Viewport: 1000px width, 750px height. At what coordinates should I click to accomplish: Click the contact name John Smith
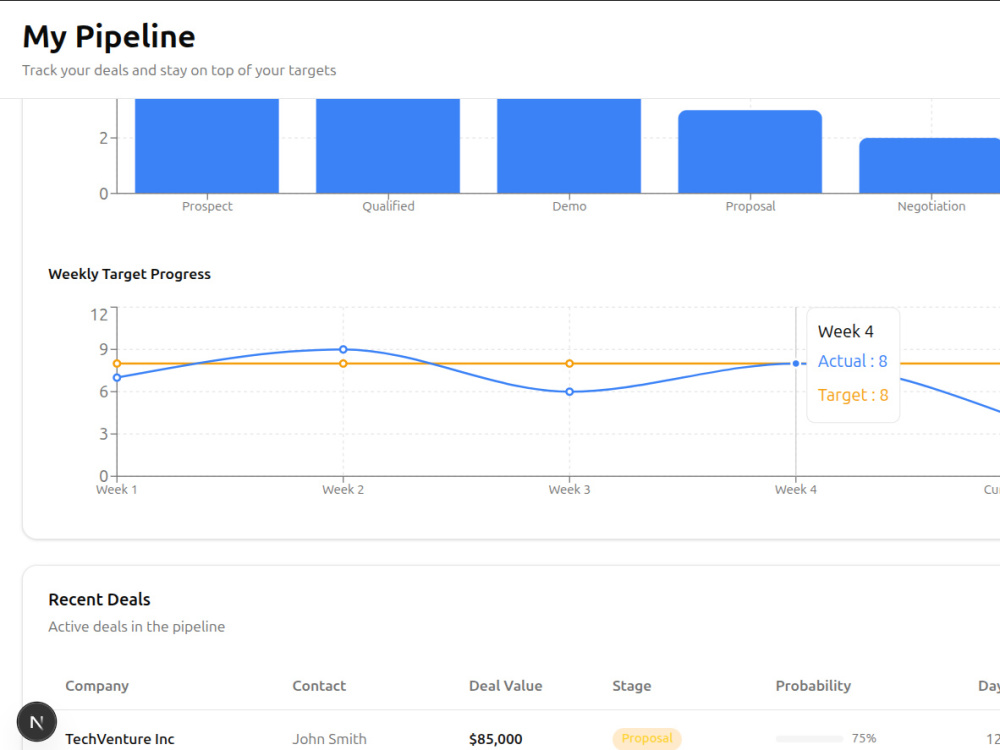pos(329,739)
